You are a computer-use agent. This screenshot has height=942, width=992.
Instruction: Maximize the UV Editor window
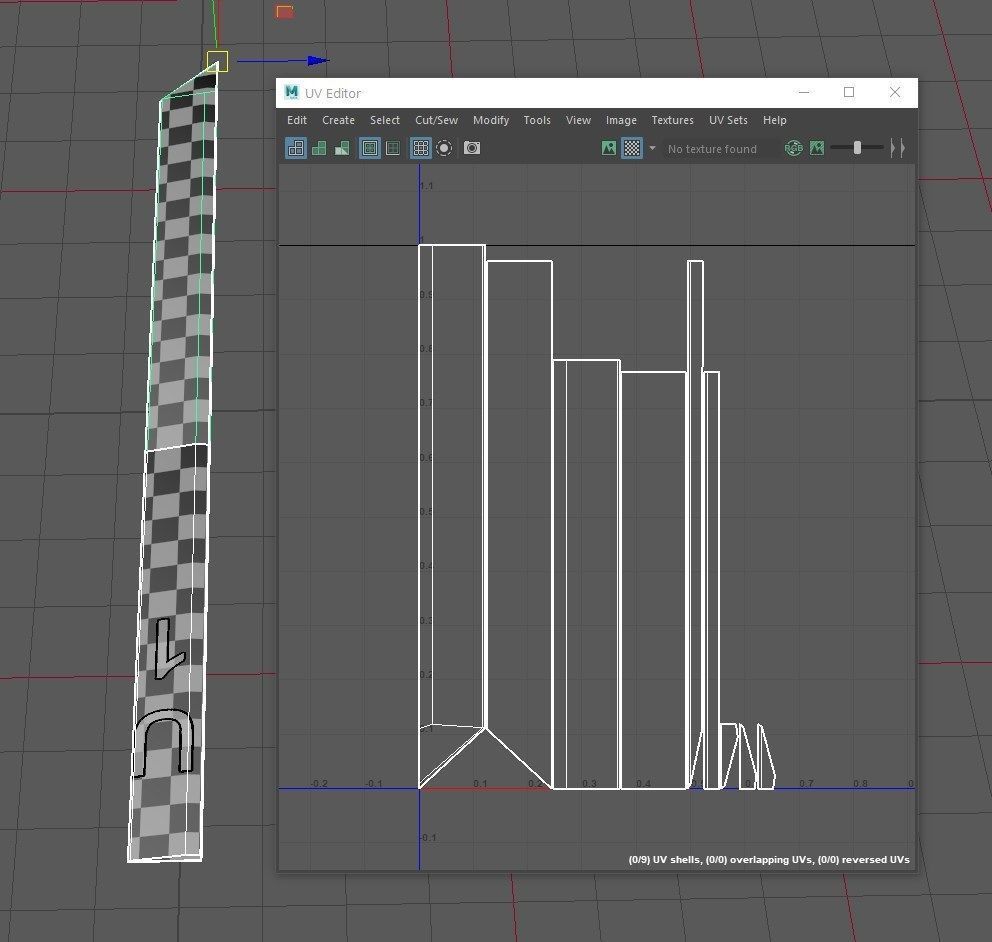(849, 92)
